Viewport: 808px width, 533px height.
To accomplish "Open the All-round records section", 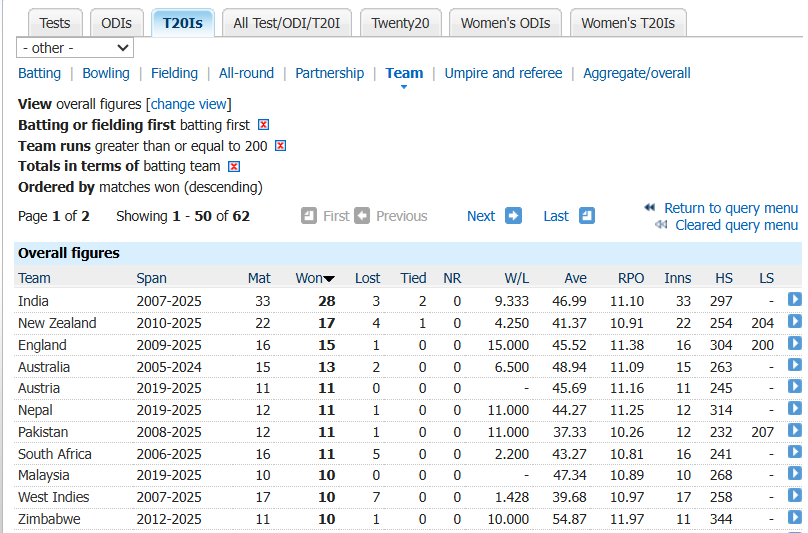I will point(246,73).
